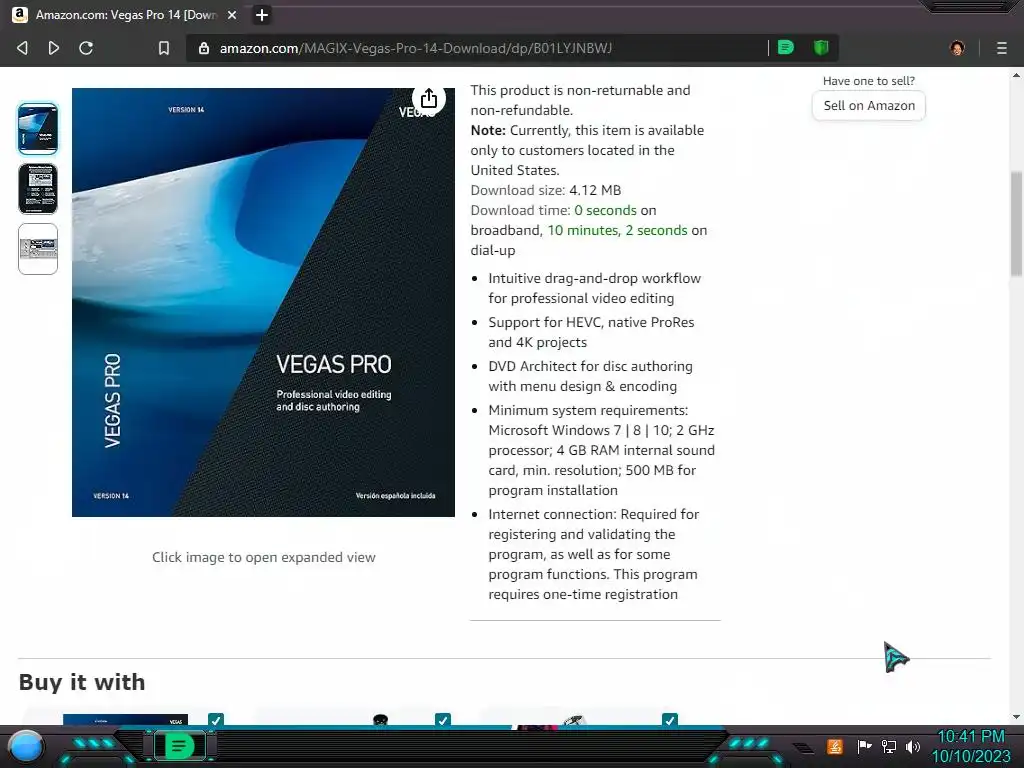Uncheck the second Buy it with item checkbox
Image resolution: width=1024 pixels, height=768 pixels.
coord(442,719)
